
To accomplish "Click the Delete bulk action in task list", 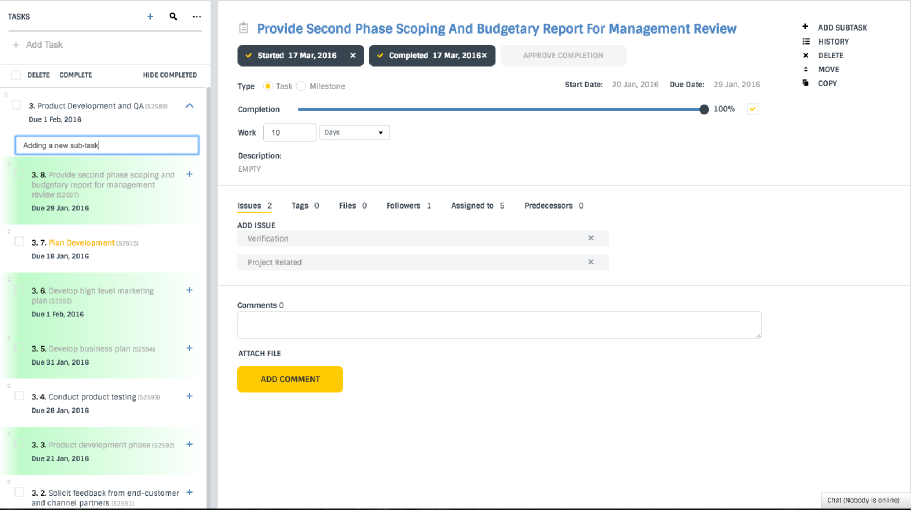I will [x=38, y=75].
